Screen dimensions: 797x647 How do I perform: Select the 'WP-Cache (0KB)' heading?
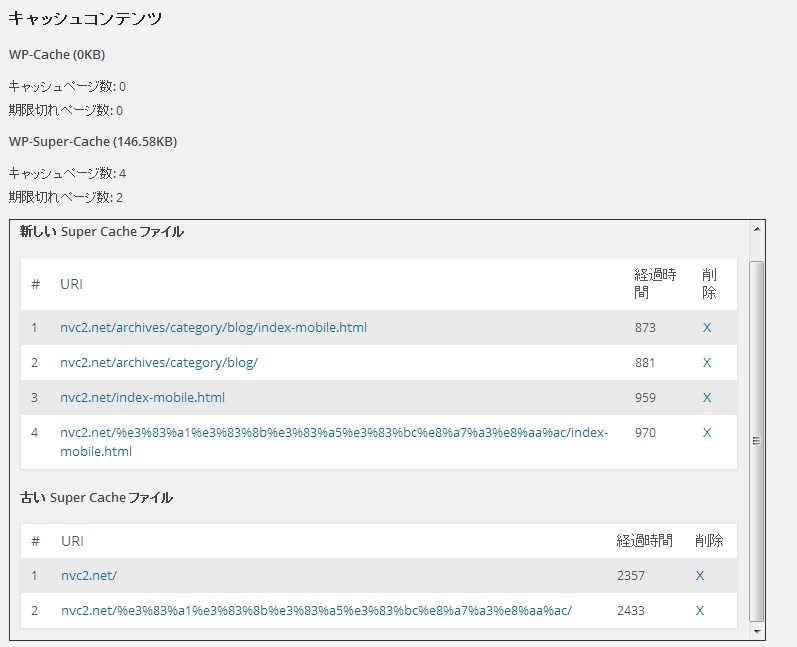(x=57, y=54)
